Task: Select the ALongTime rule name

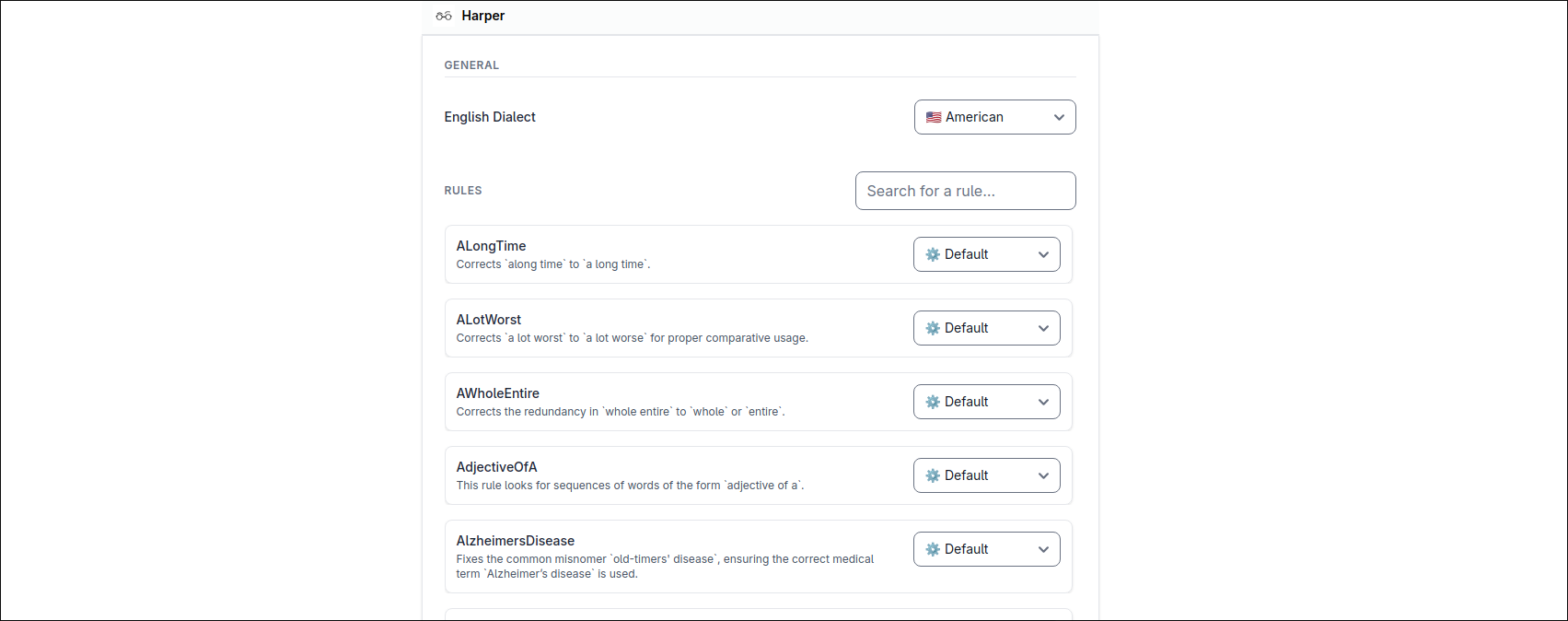Action: pyautogui.click(x=491, y=246)
